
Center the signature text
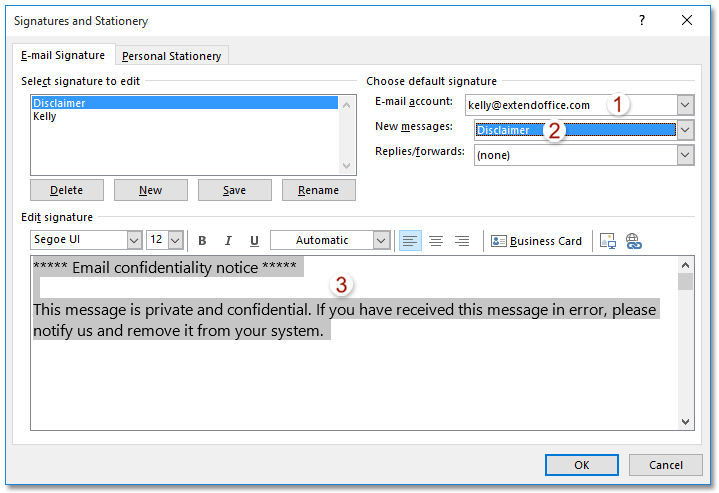point(436,241)
